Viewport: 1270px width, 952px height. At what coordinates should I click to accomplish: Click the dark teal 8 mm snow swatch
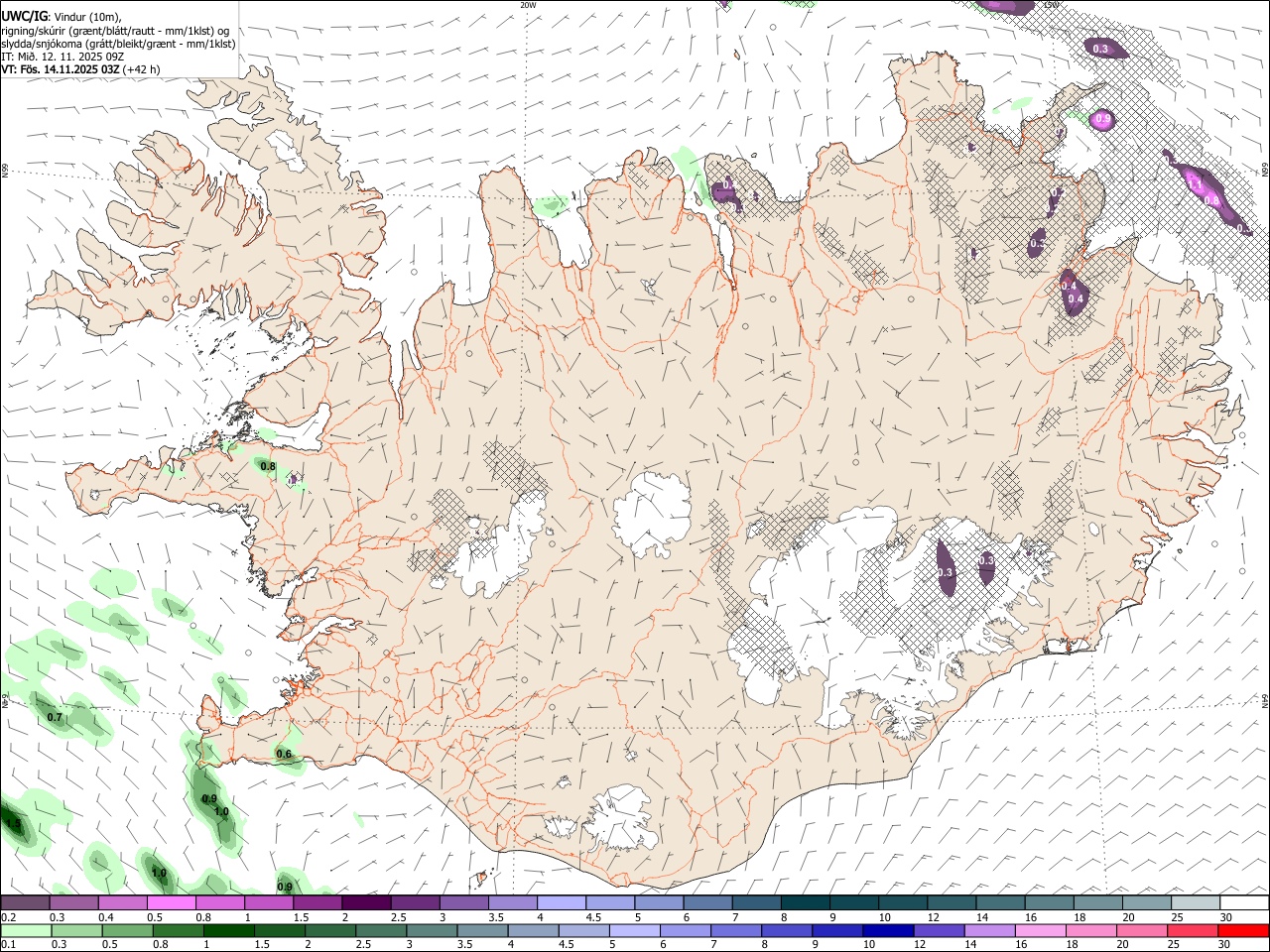[x=805, y=903]
